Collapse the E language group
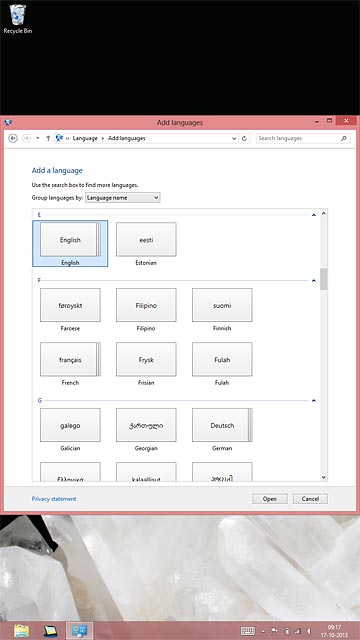The height and width of the screenshot is (640, 360). [x=313, y=215]
